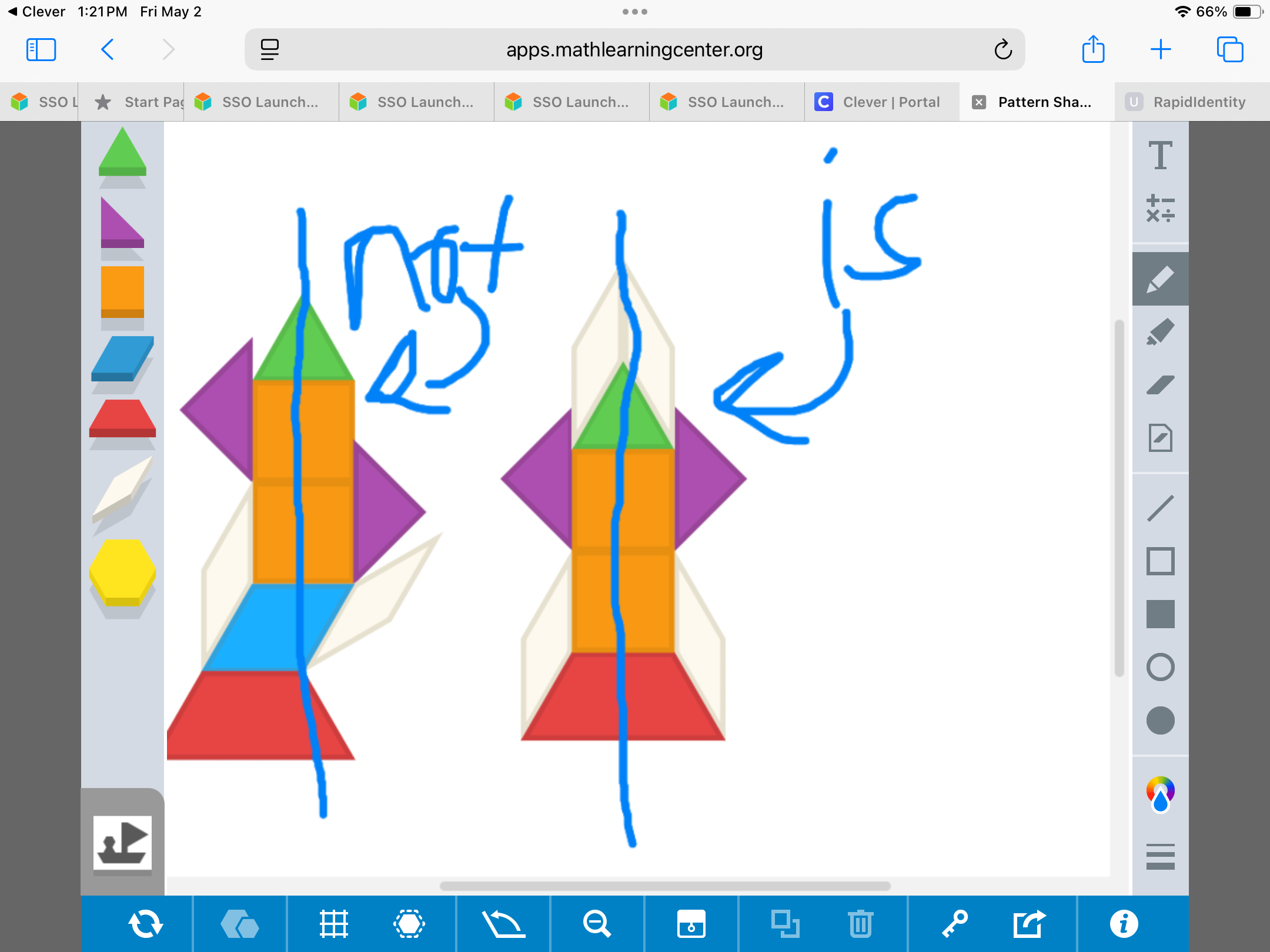This screenshot has width=1270, height=952.
Task: Open the Text tool
Action: coord(1160,156)
